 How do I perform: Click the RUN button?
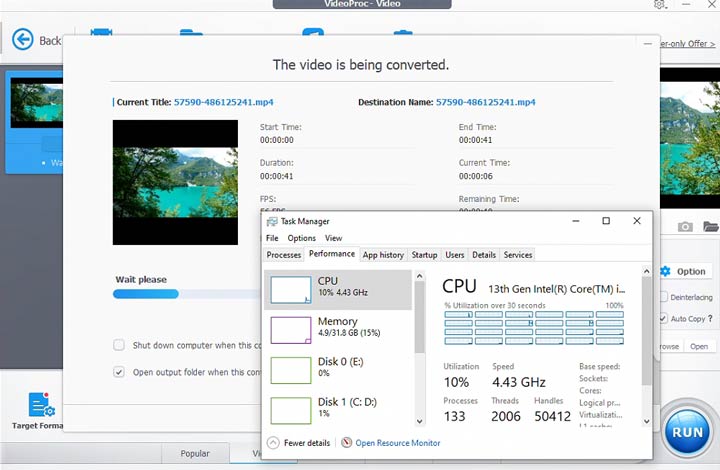click(687, 432)
